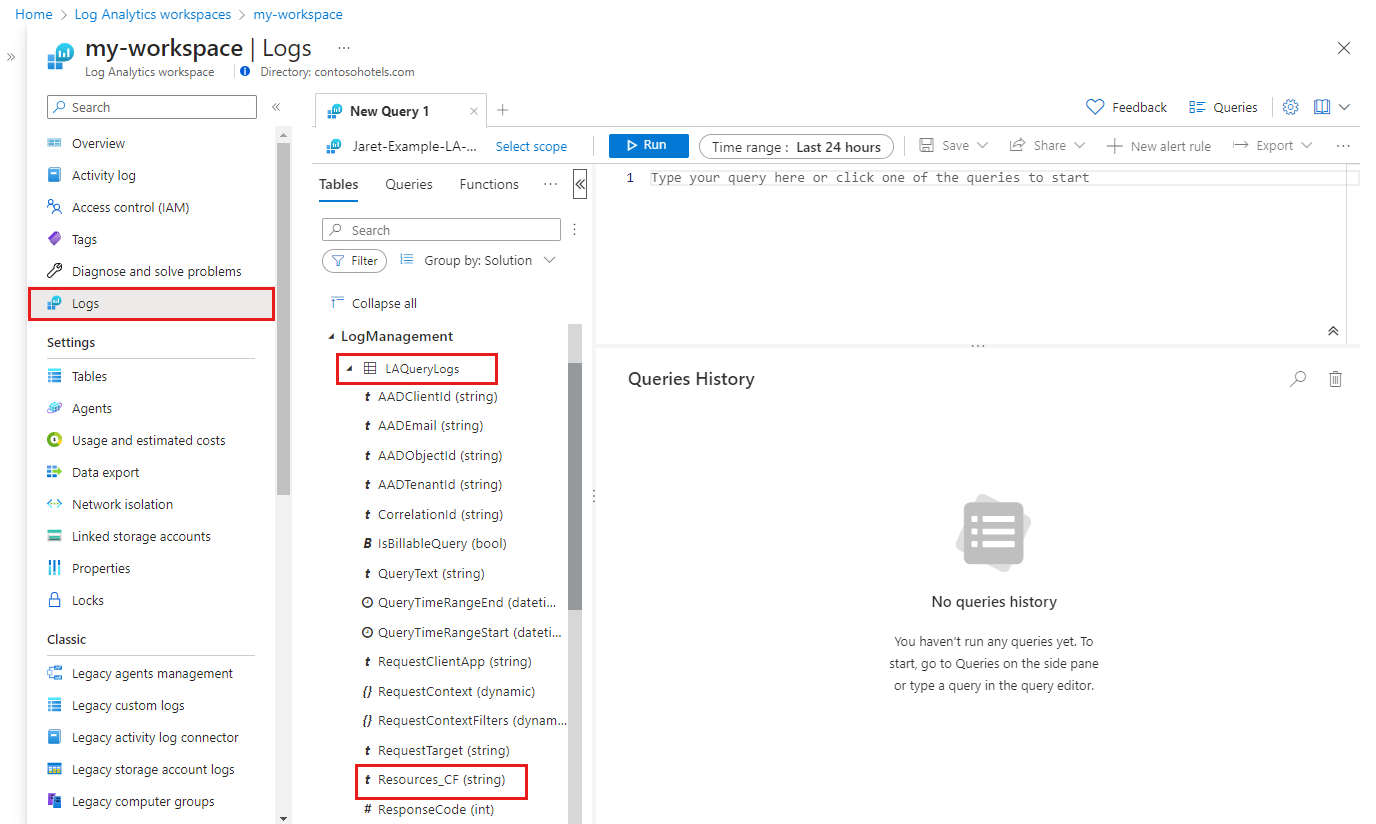Collapse the LogManagement group
Image resolution: width=1376 pixels, height=824 pixels.
click(331, 337)
